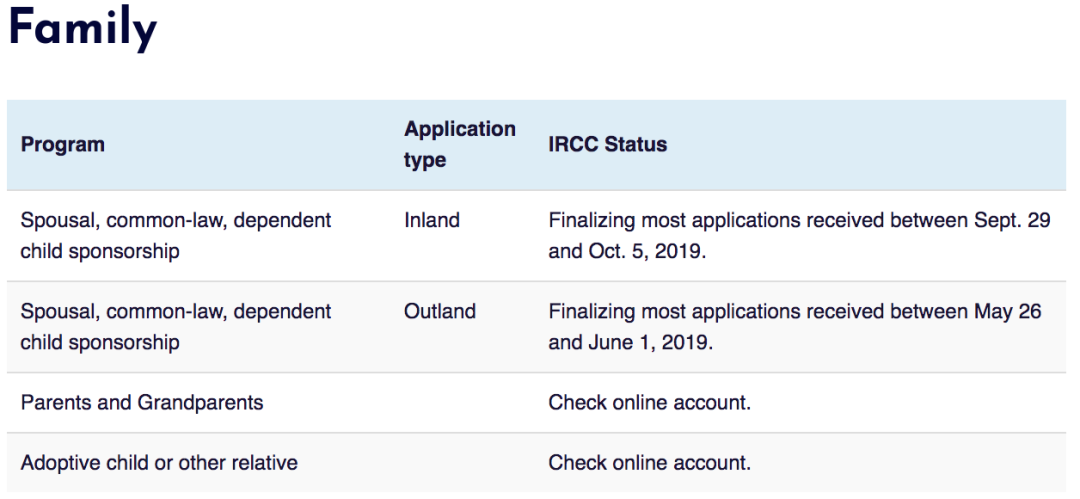Click empty application type cell for Parents and Grandparents

[x=462, y=403]
